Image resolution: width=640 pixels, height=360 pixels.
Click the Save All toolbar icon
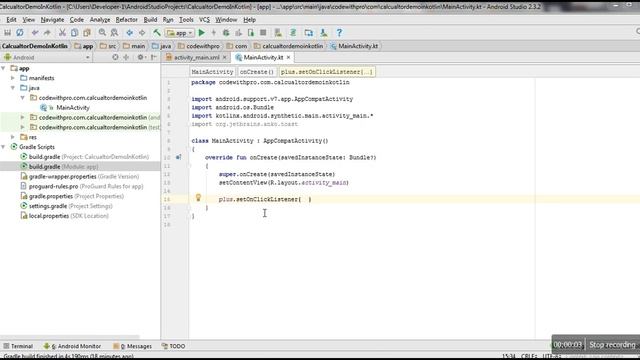click(x=7, y=33)
